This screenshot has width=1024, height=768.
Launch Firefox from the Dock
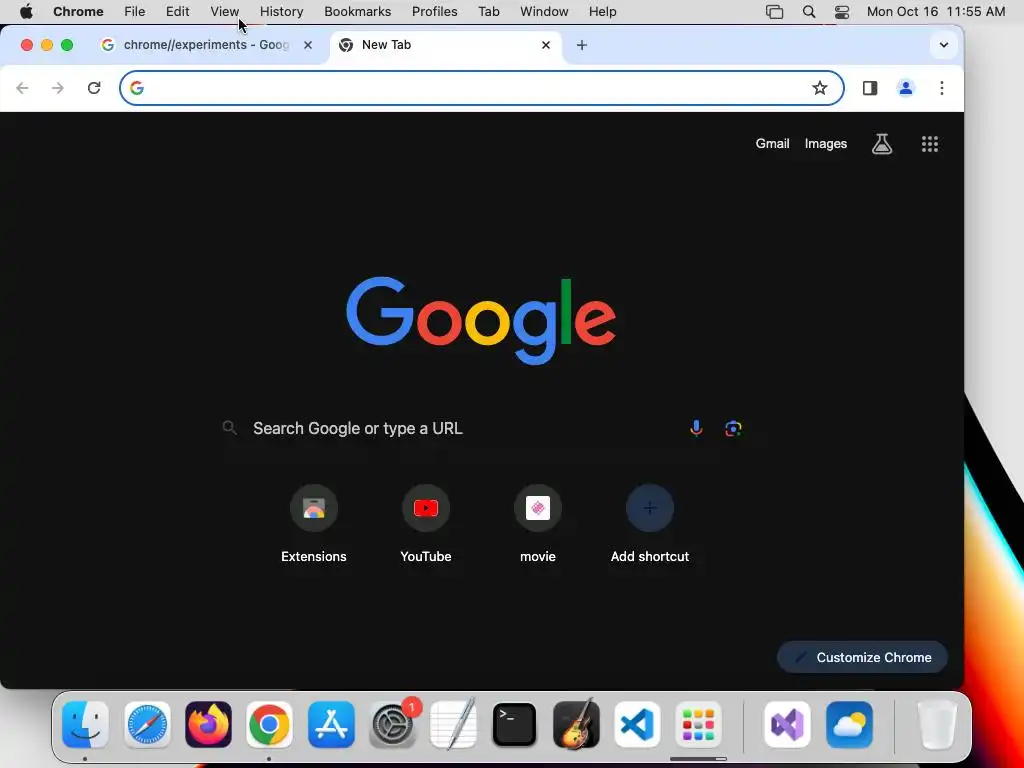(x=208, y=725)
